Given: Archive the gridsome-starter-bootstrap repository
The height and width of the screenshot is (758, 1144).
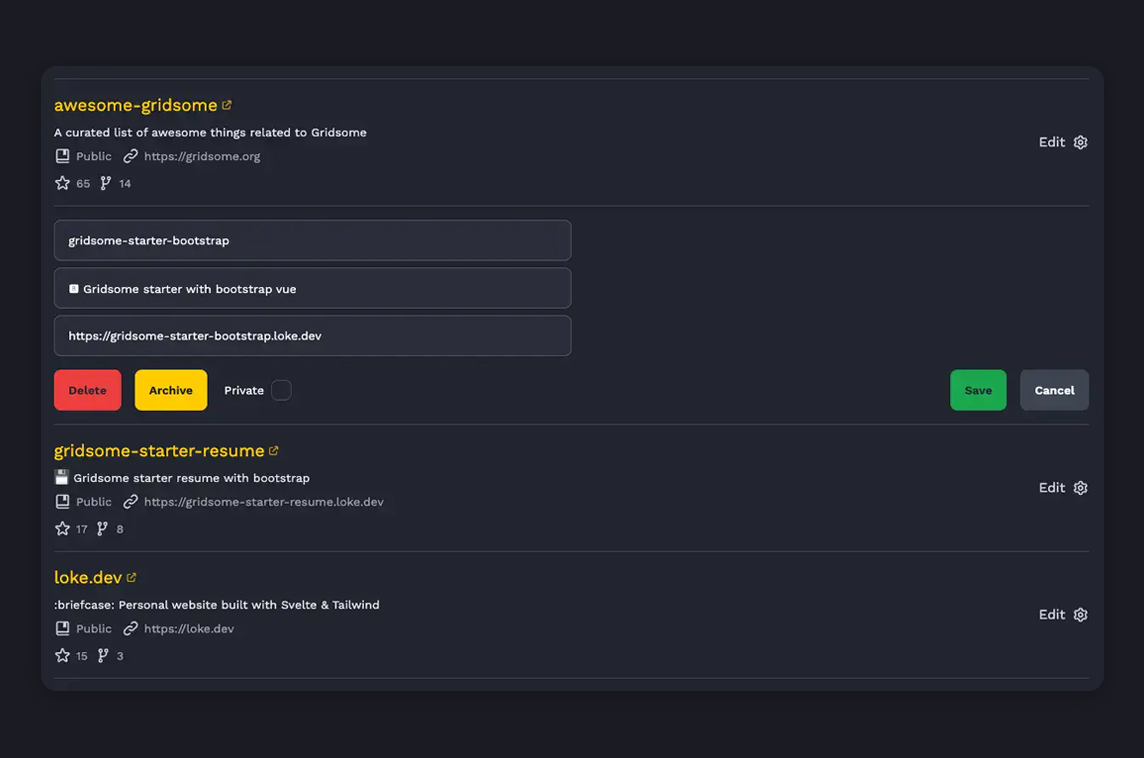Looking at the screenshot, I should coord(171,390).
